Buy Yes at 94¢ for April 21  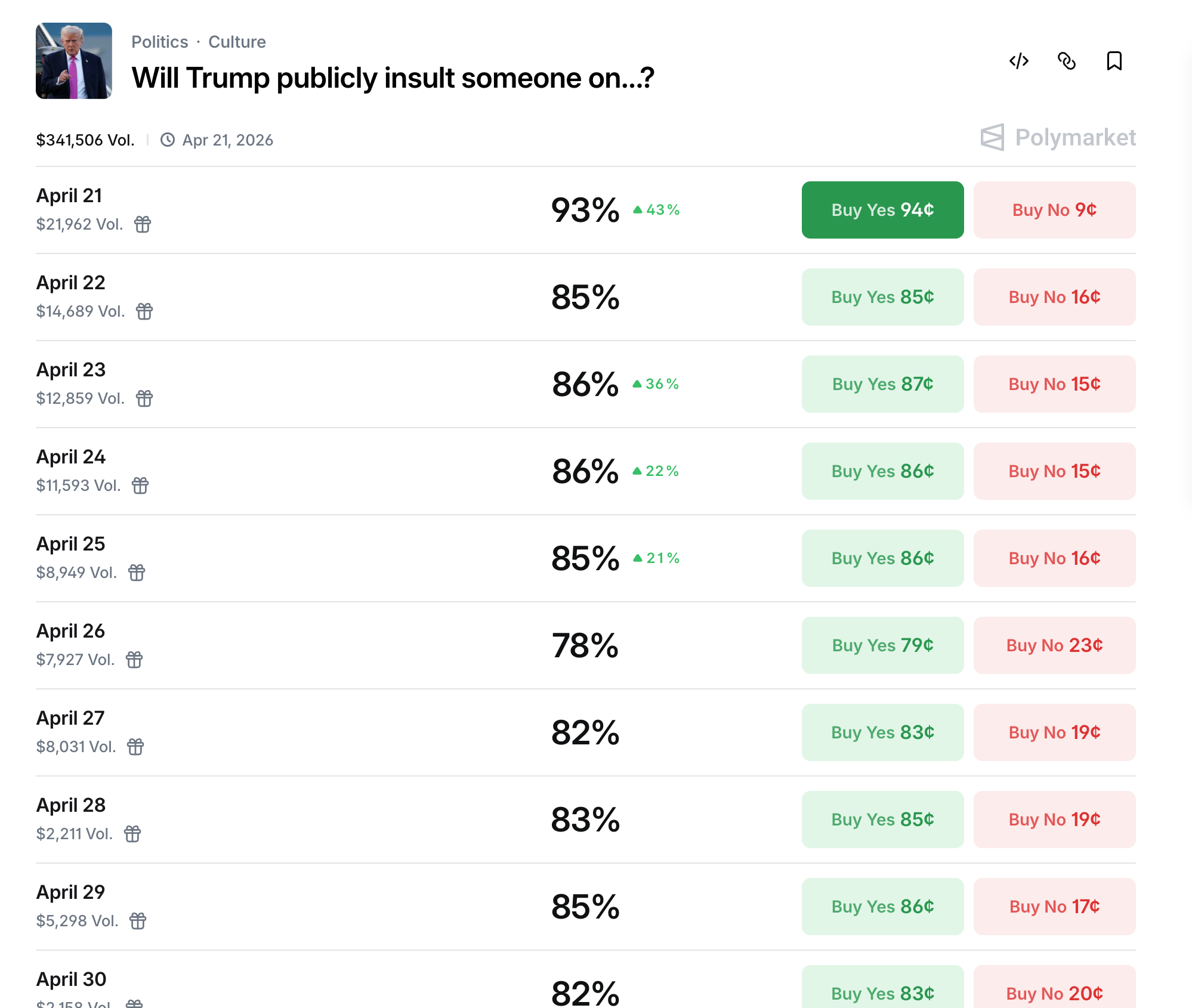[x=882, y=210]
